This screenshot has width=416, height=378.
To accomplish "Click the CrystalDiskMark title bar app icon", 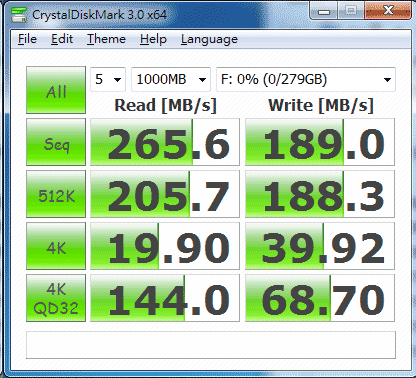I will pos(19,14).
